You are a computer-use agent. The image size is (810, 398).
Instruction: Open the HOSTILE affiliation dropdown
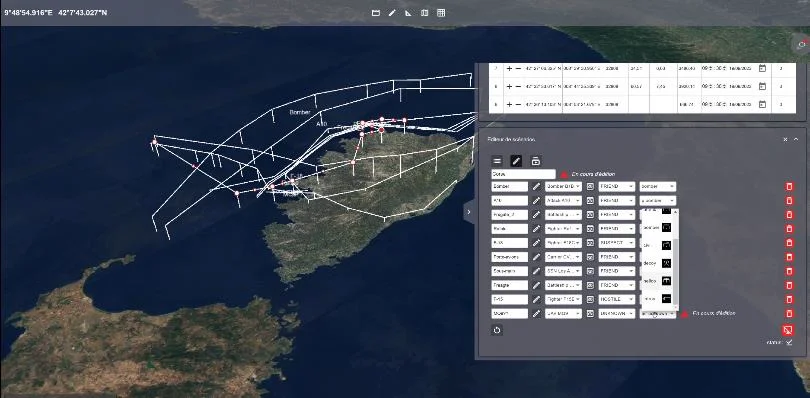[x=617, y=299]
